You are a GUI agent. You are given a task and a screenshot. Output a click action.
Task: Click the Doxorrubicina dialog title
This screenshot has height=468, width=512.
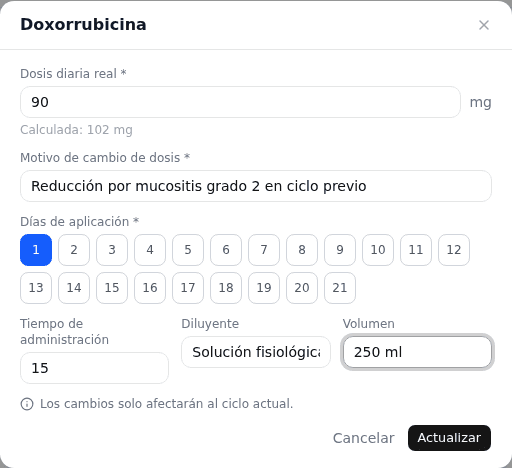[x=83, y=25]
